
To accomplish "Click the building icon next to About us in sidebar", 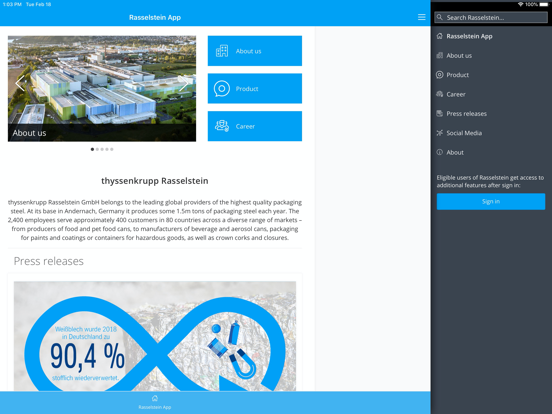I will click(x=439, y=55).
